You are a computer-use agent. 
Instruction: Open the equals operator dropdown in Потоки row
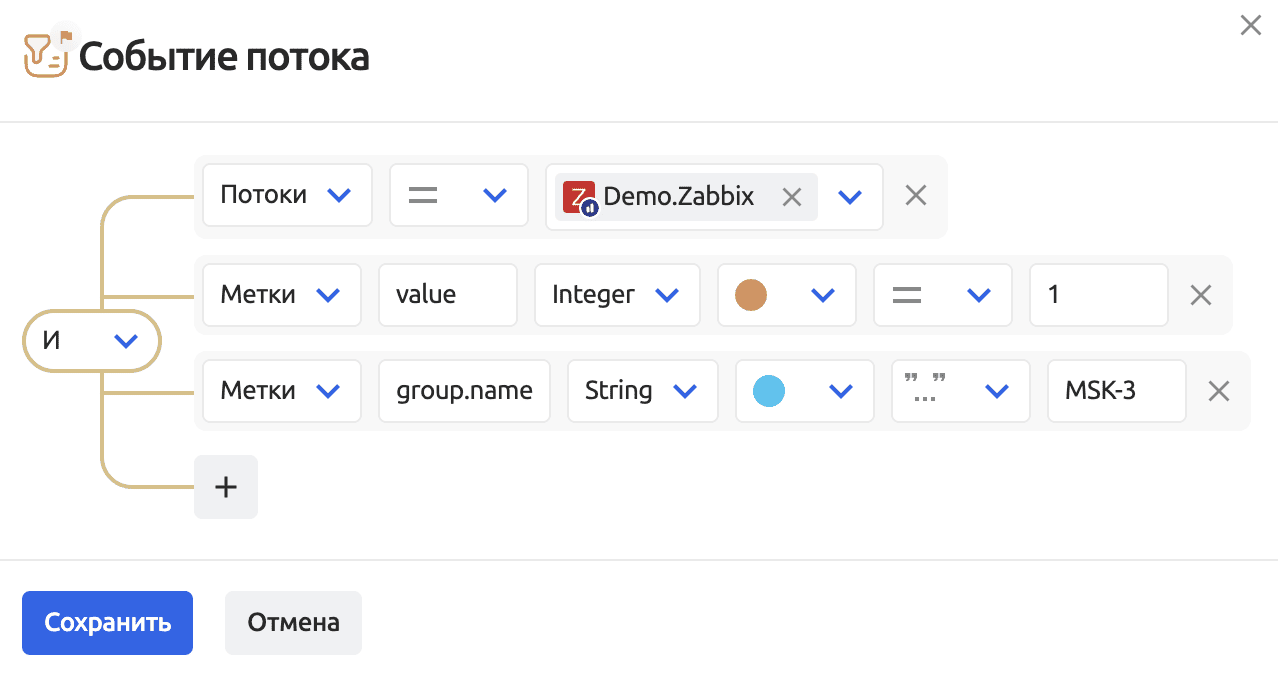pyautogui.click(x=458, y=195)
